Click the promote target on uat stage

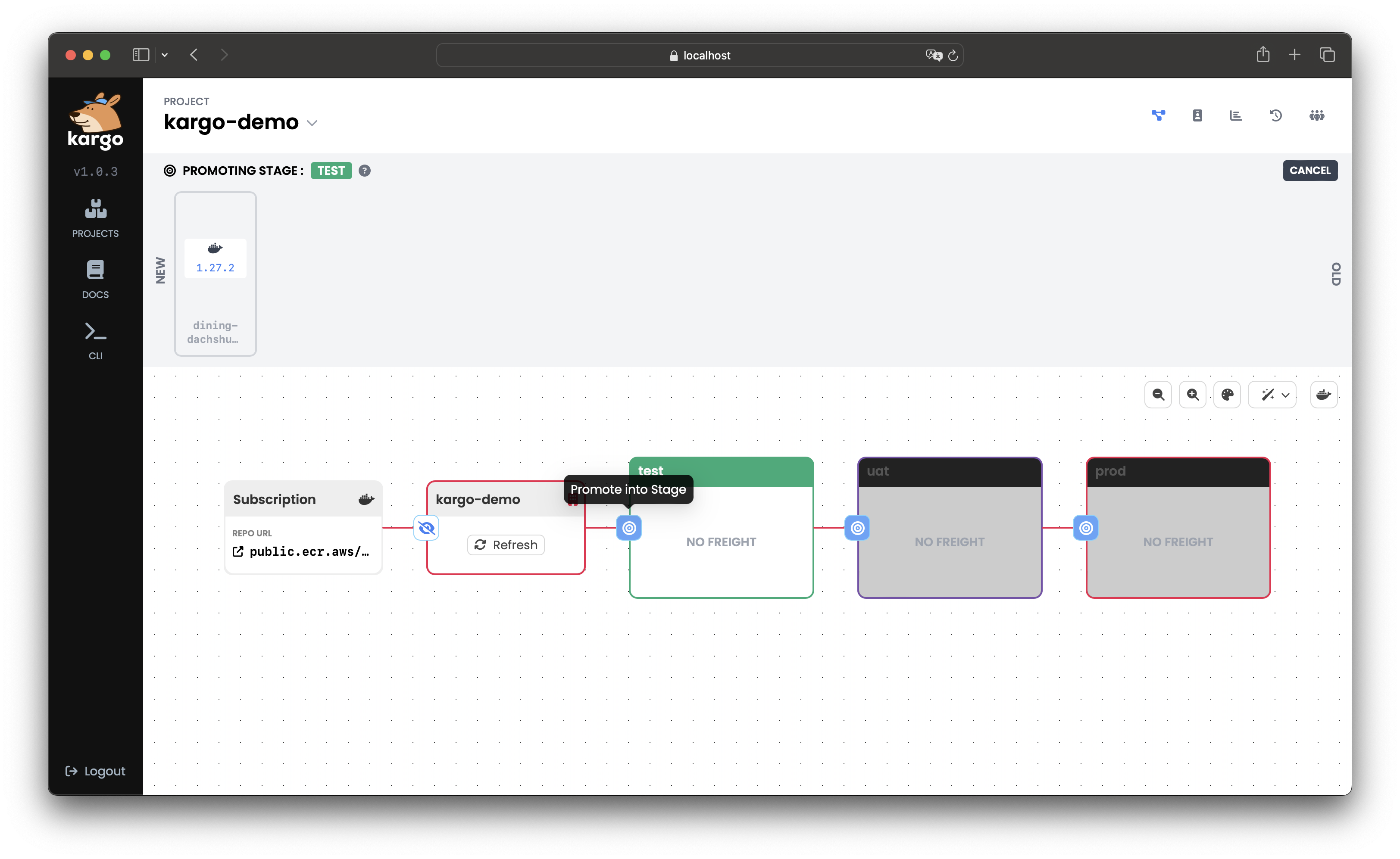857,528
